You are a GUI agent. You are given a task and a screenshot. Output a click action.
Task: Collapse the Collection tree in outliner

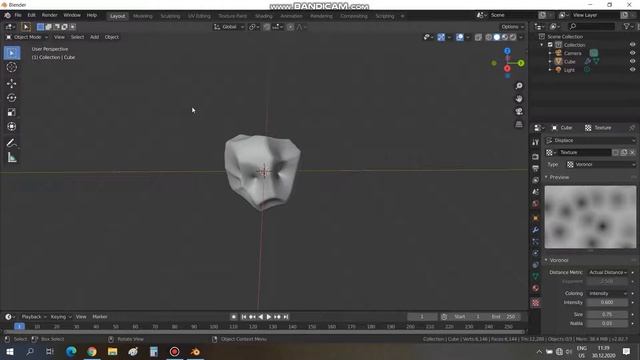click(542, 45)
